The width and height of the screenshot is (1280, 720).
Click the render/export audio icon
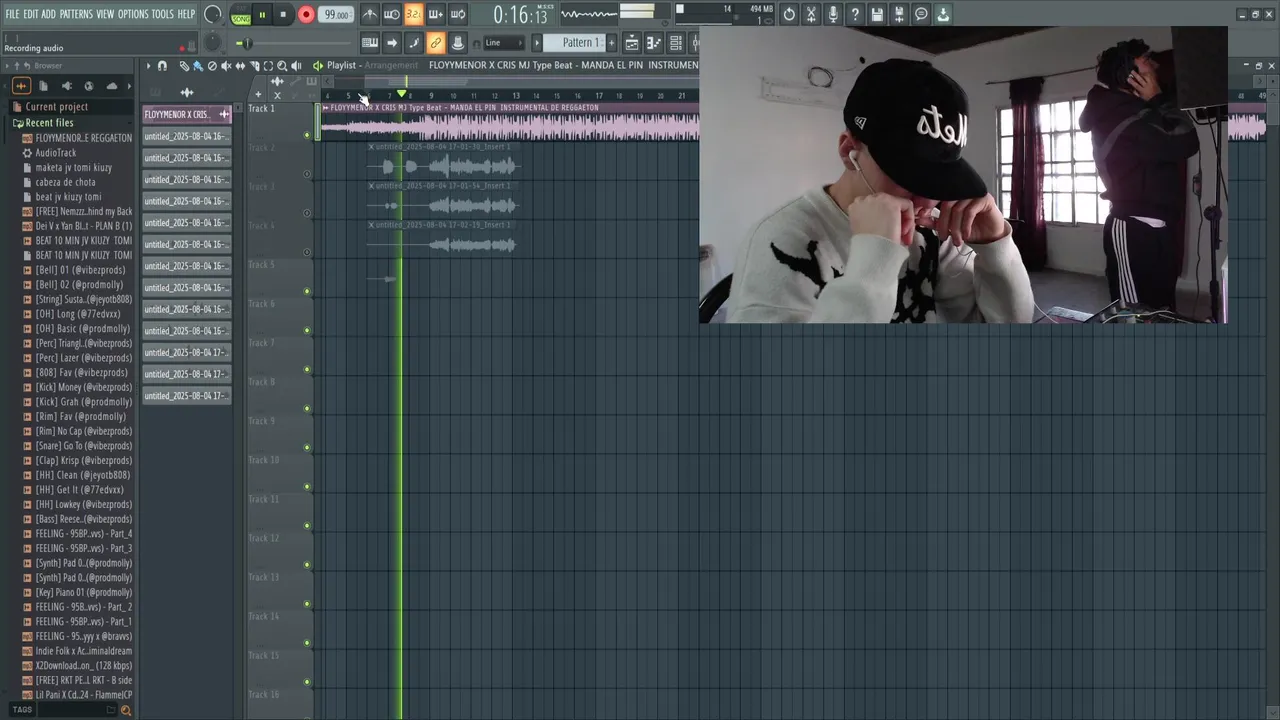[x=899, y=14]
